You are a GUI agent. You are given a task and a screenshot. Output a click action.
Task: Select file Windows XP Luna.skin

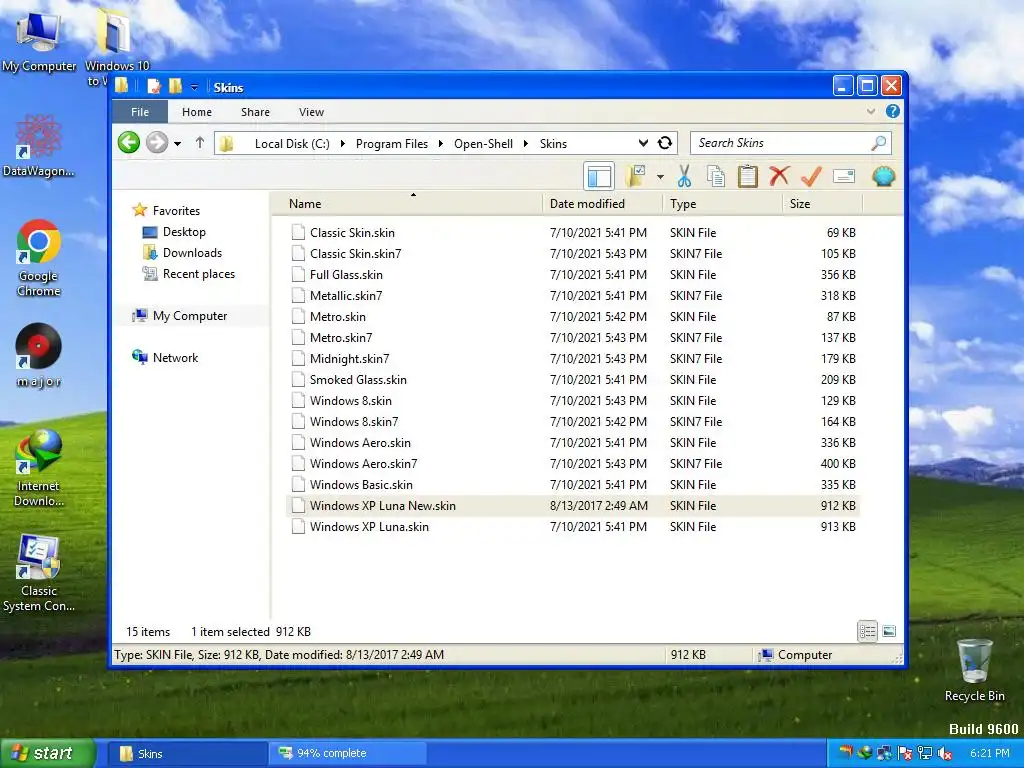(x=573, y=526)
